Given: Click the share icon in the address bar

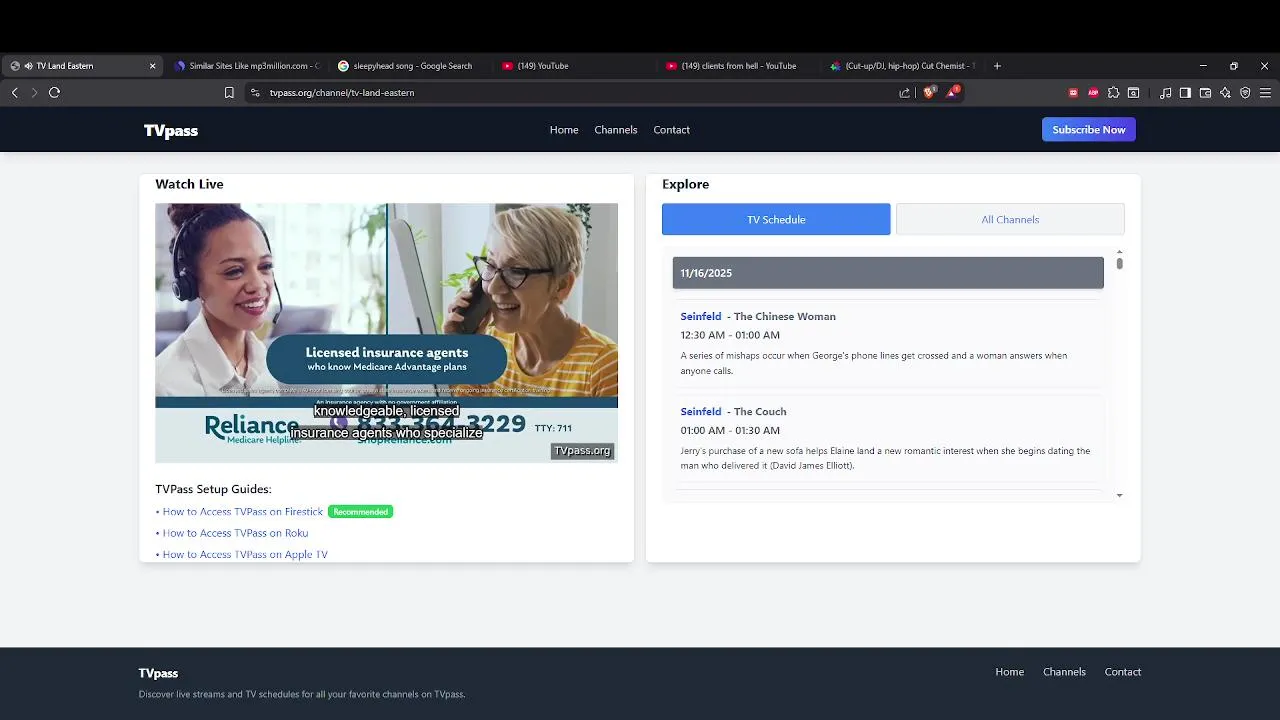Looking at the screenshot, I should [x=904, y=92].
